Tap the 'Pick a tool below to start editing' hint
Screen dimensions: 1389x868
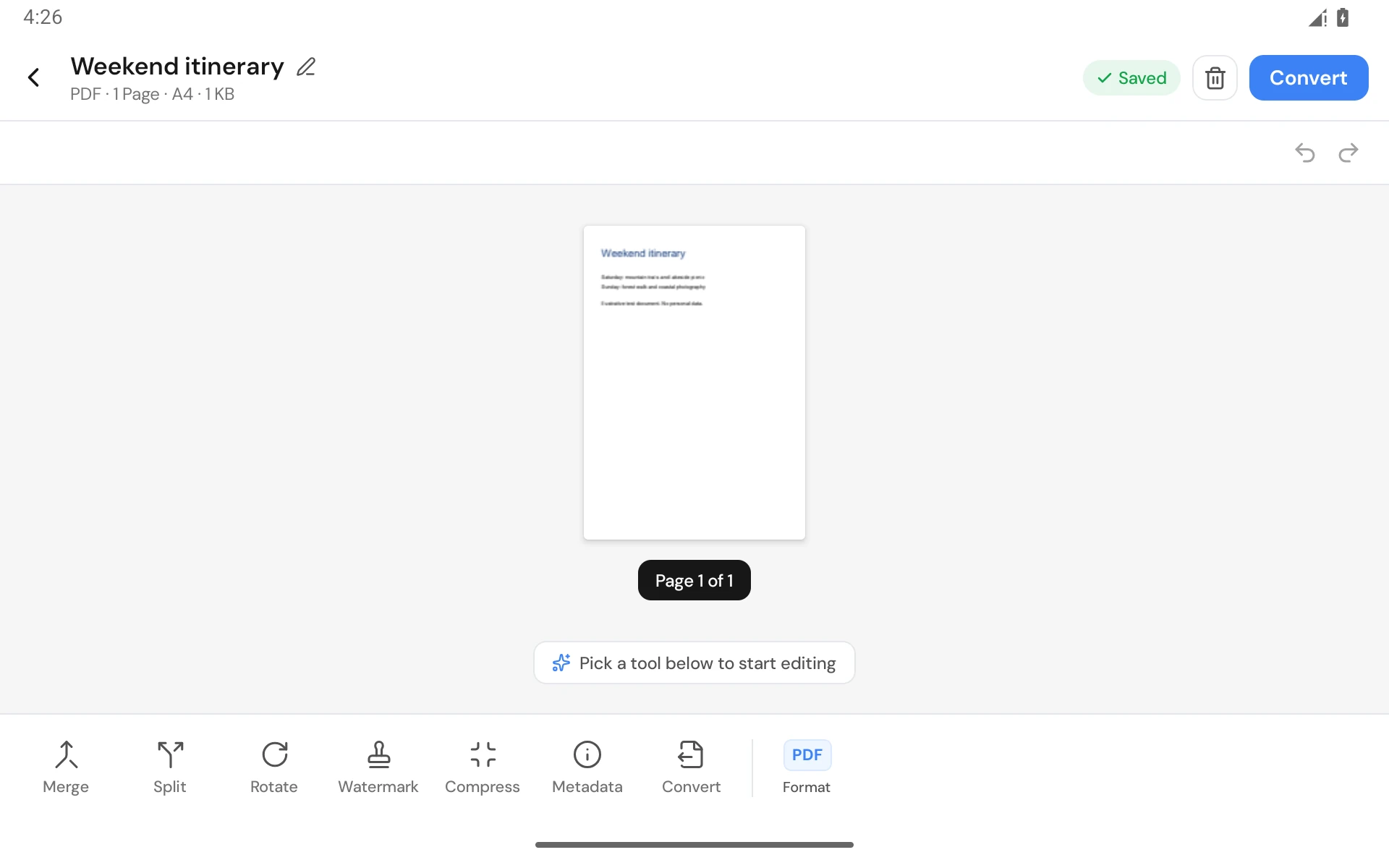[694, 663]
